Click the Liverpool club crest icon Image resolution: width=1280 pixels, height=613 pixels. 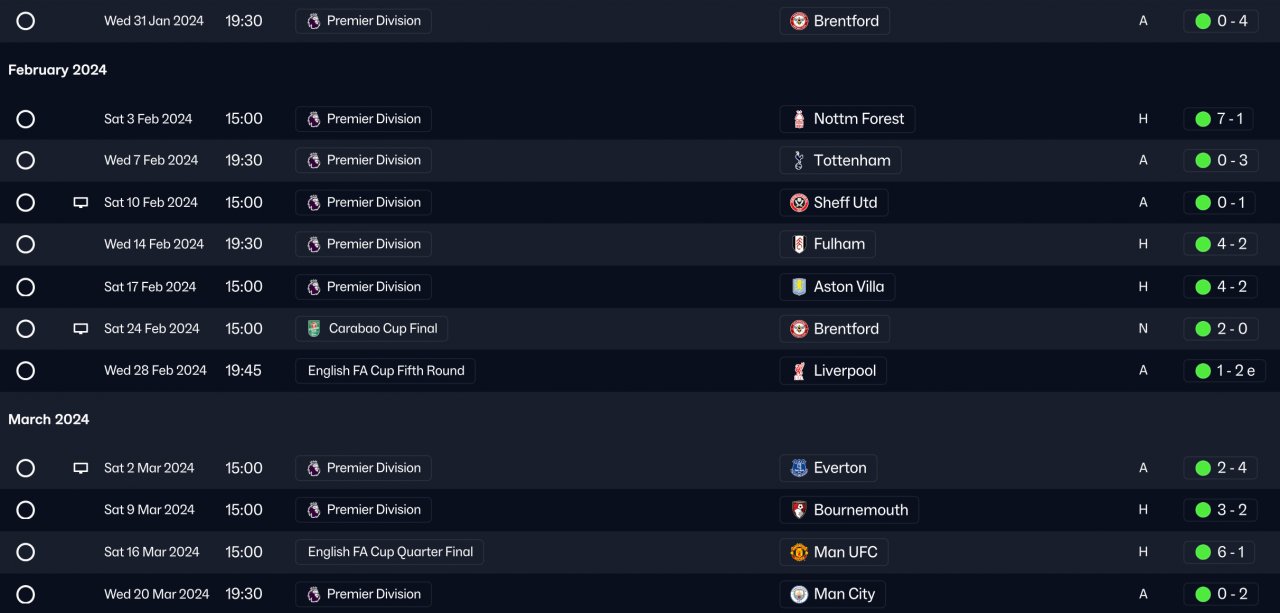[x=799, y=371]
